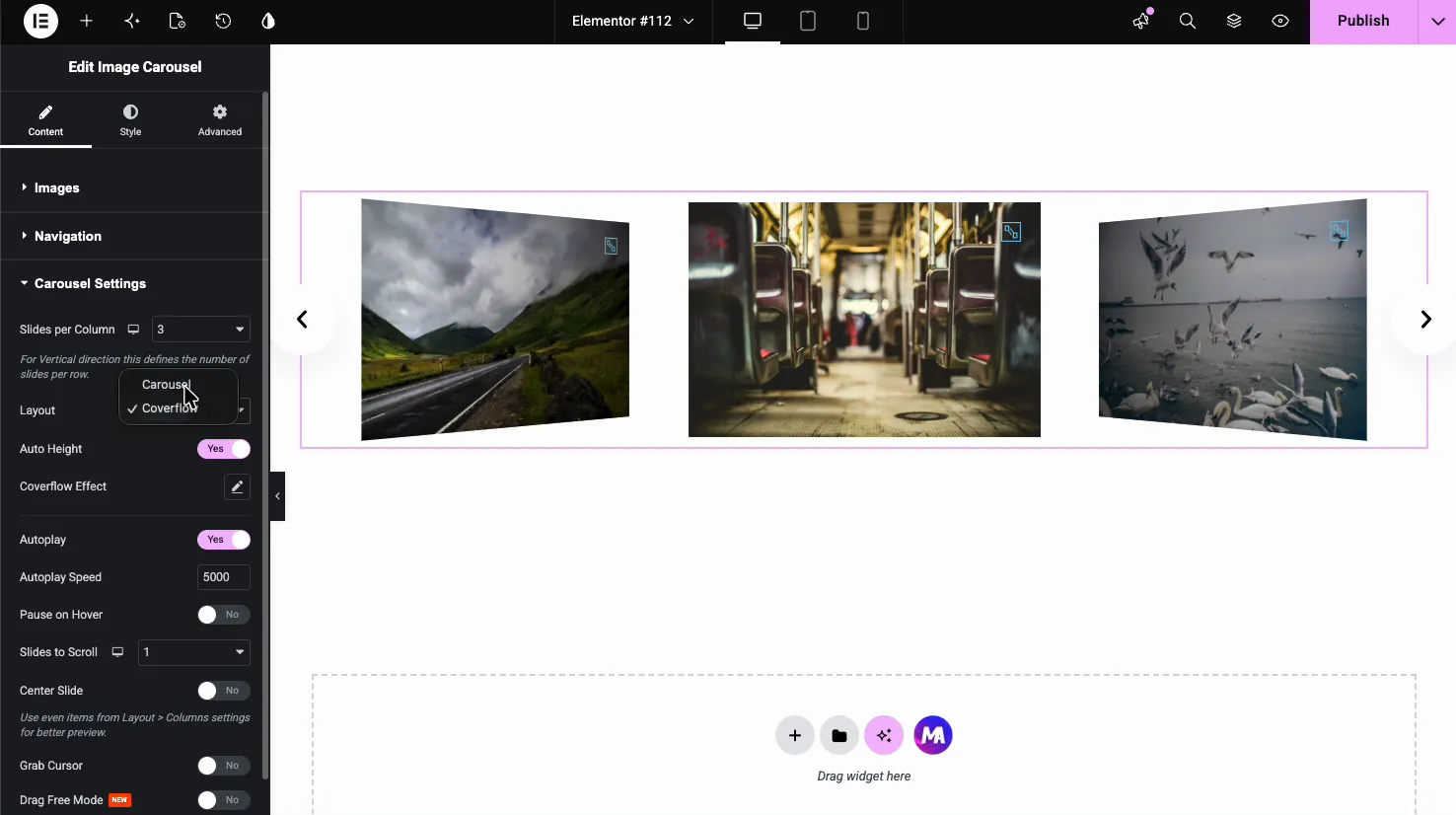Switch to tablet view icon
The image size is (1456, 815).
click(808, 21)
